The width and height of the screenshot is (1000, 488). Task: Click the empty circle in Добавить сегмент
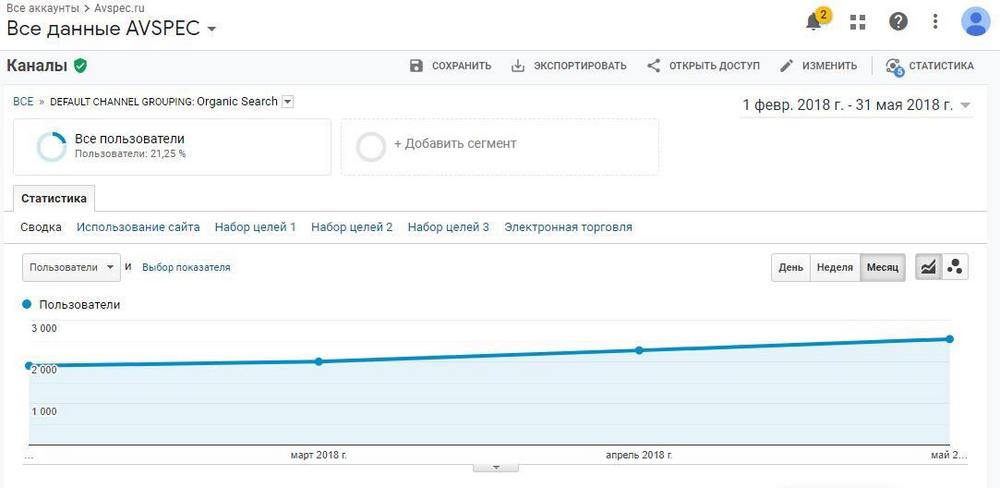point(371,147)
